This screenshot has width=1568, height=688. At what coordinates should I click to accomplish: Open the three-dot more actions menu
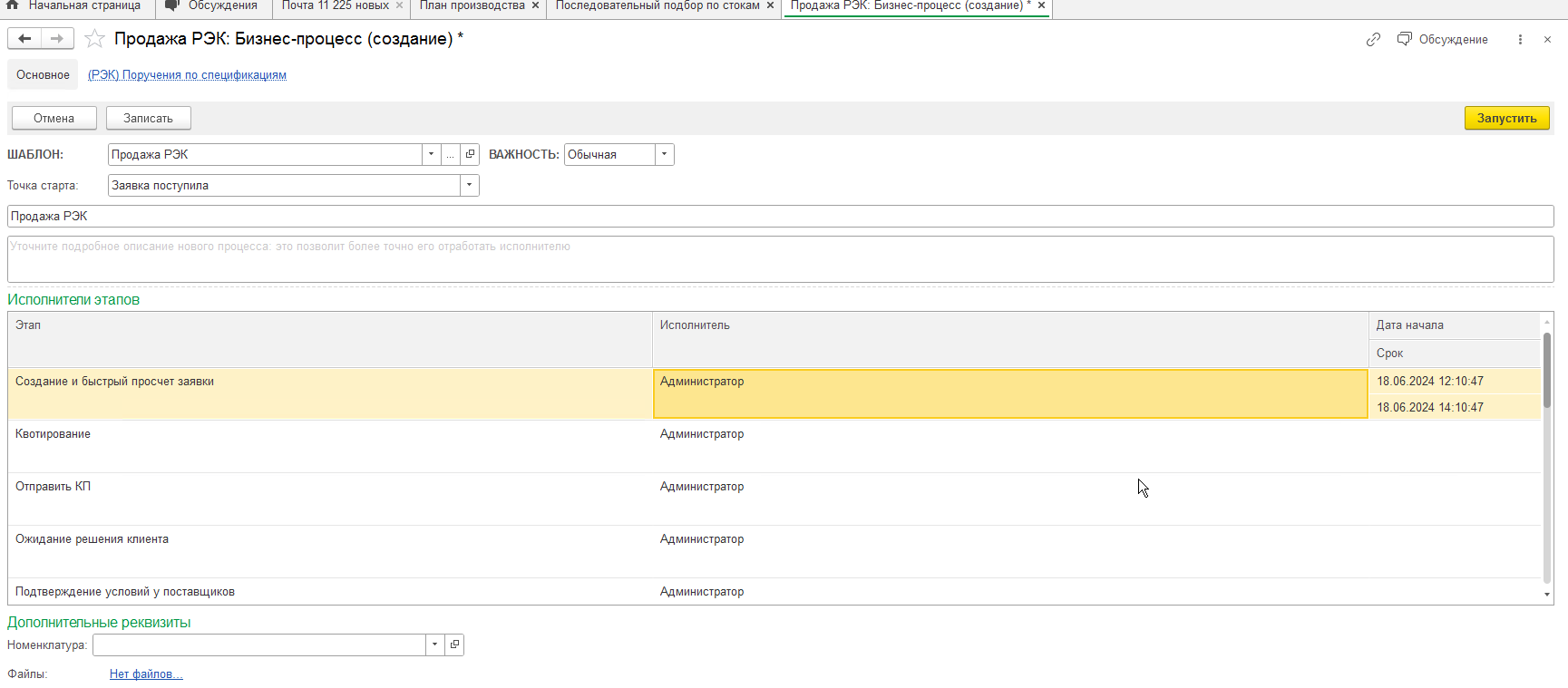coord(1520,40)
